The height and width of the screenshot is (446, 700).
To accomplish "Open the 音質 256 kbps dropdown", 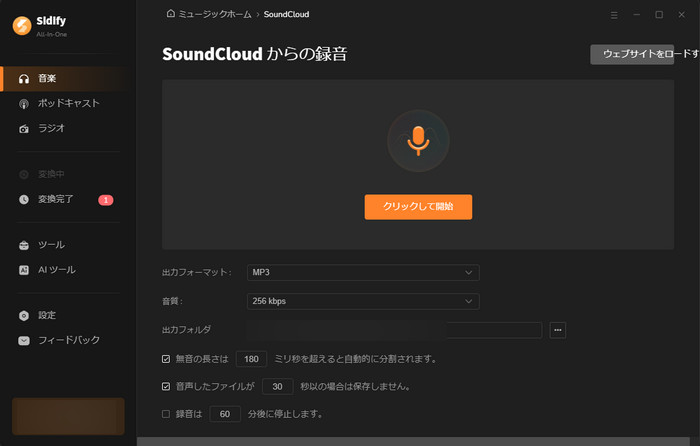I will tap(363, 301).
